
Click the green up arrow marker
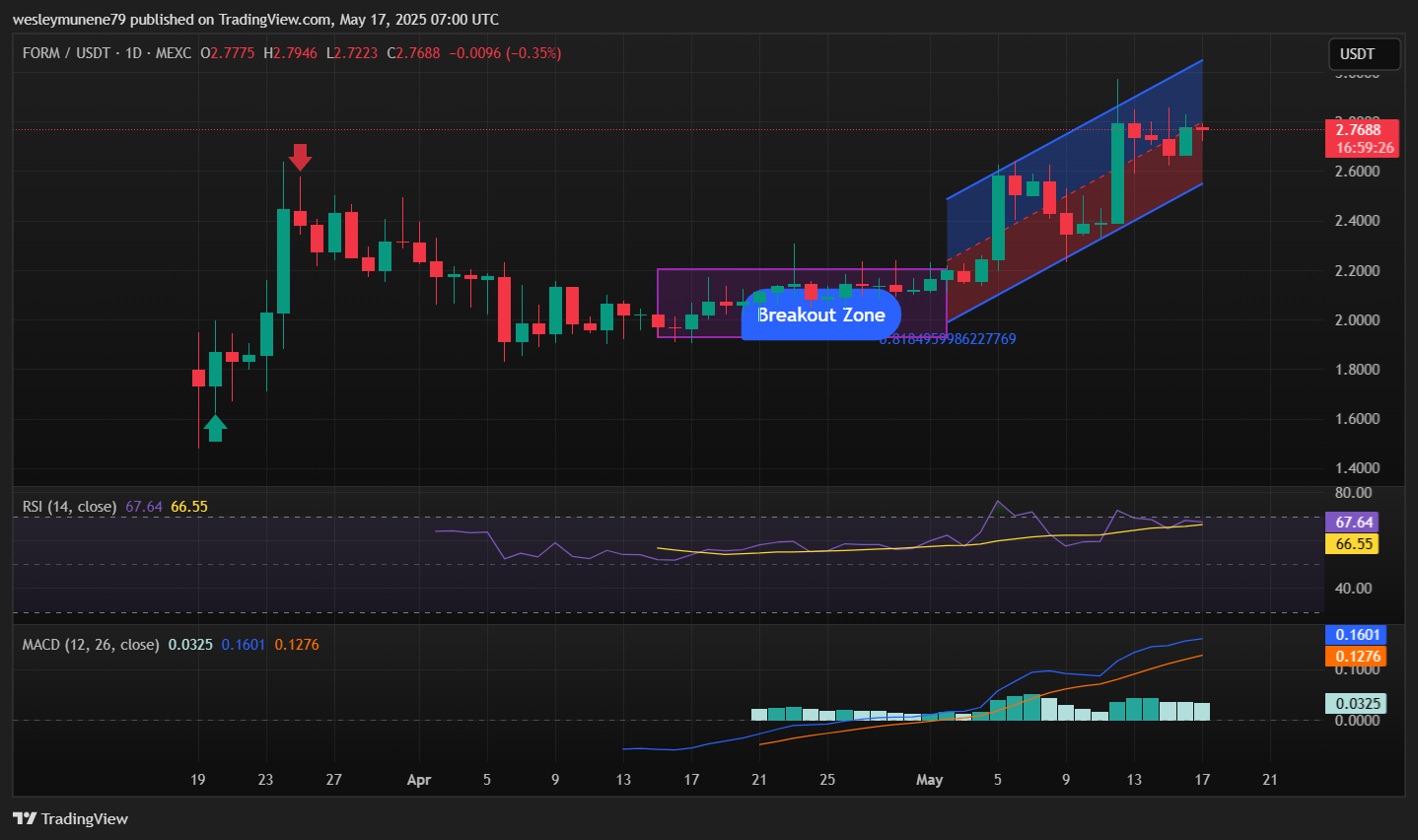pos(215,428)
